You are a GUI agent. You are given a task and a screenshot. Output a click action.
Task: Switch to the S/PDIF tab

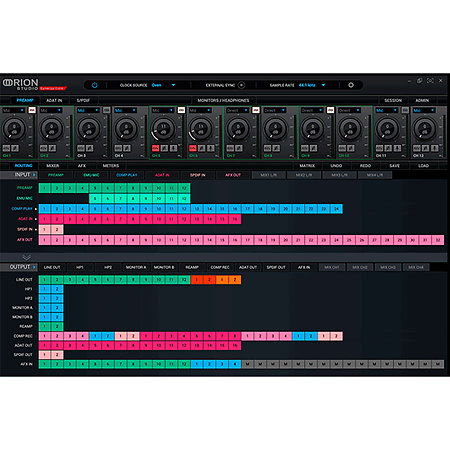pos(83,100)
